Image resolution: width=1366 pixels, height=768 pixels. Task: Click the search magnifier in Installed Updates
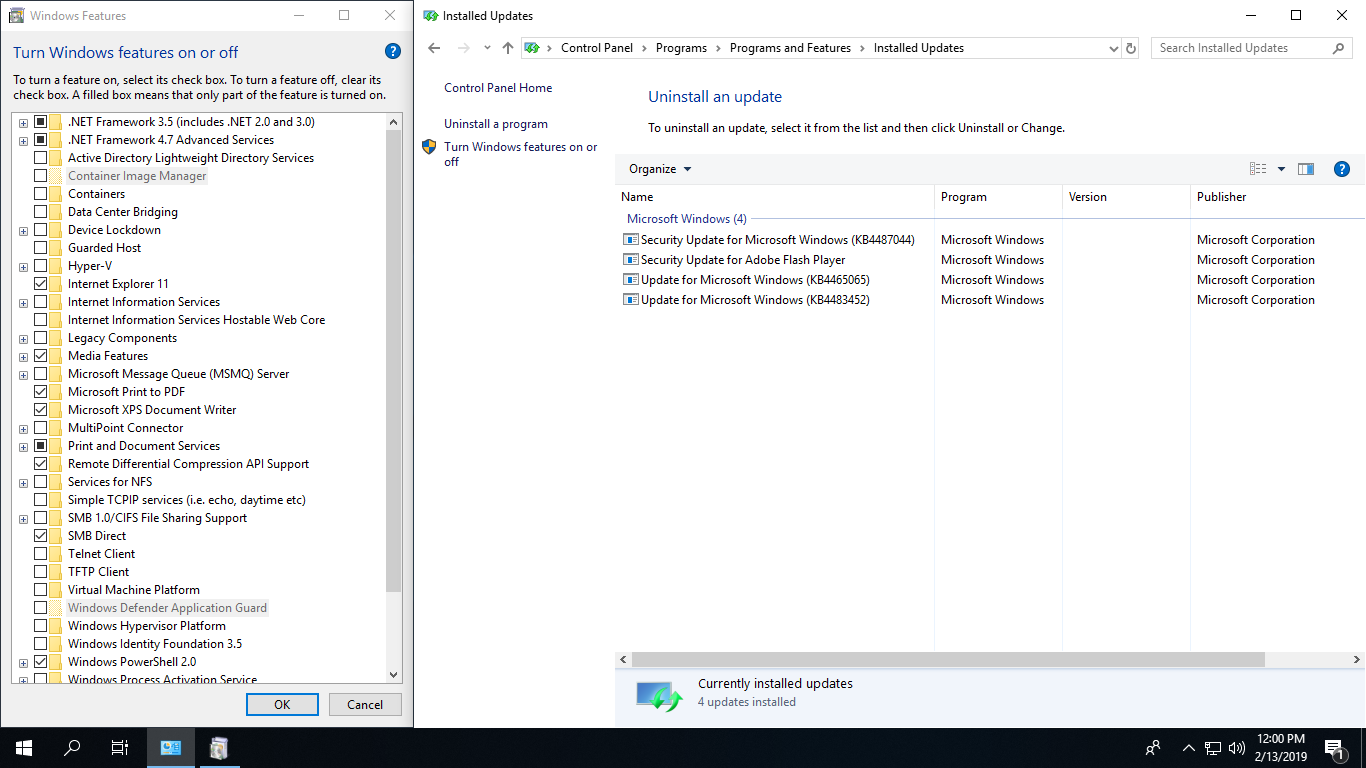1338,48
